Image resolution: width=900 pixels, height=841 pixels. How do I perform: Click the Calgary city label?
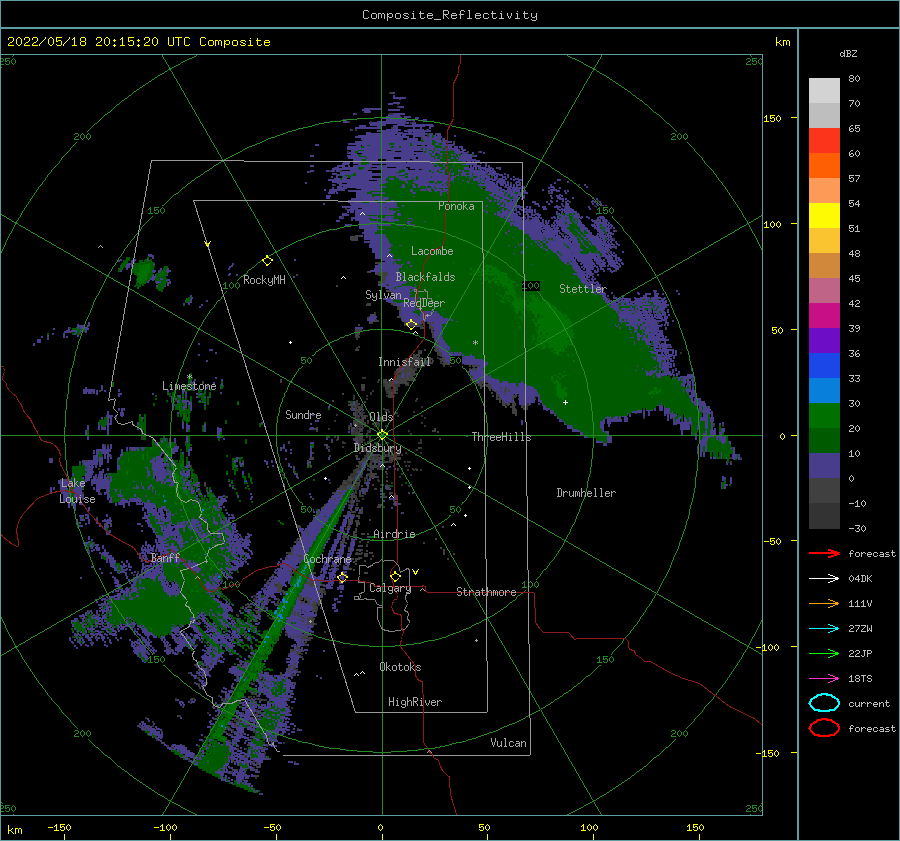coord(390,588)
